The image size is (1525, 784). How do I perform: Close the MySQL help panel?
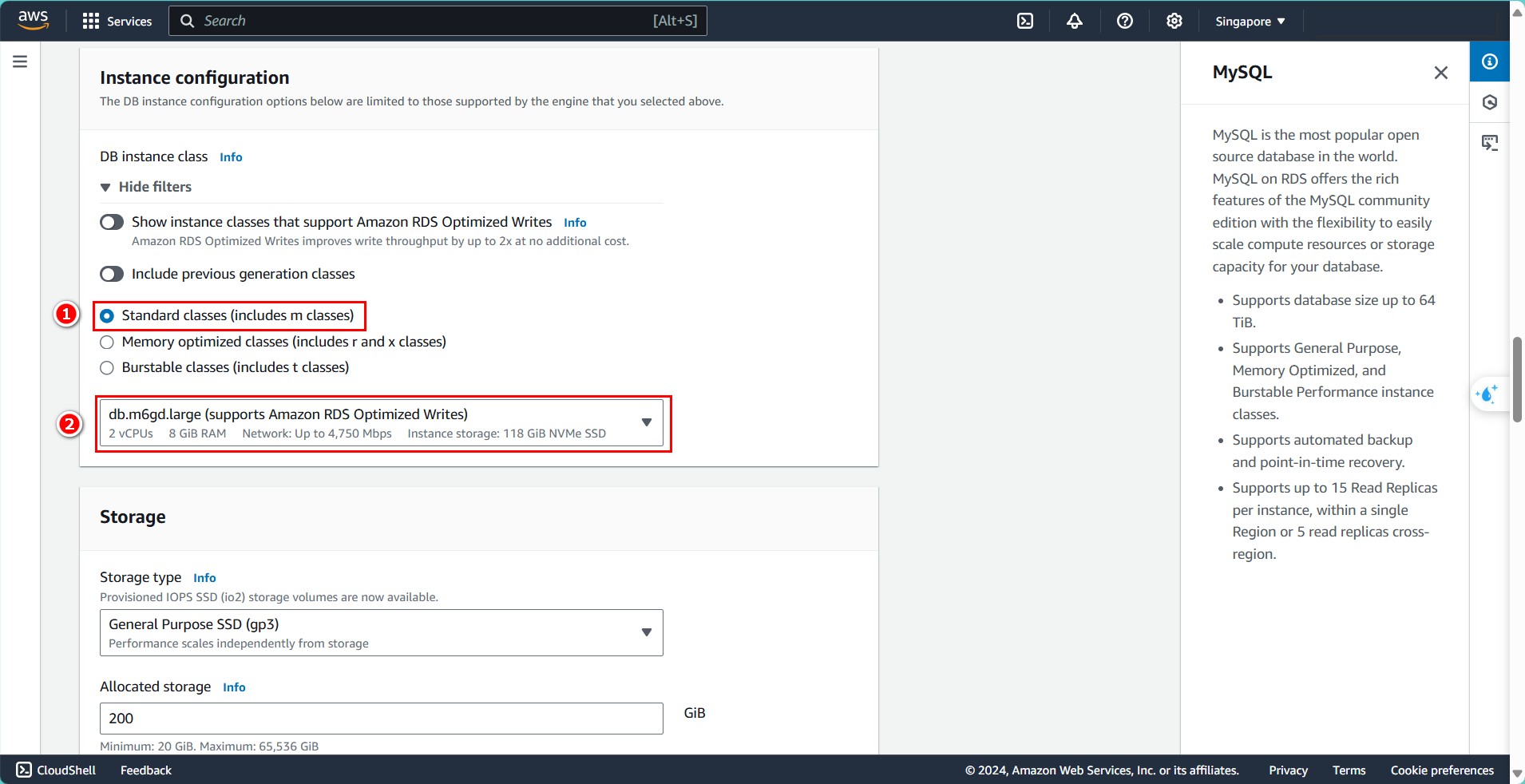click(x=1440, y=73)
